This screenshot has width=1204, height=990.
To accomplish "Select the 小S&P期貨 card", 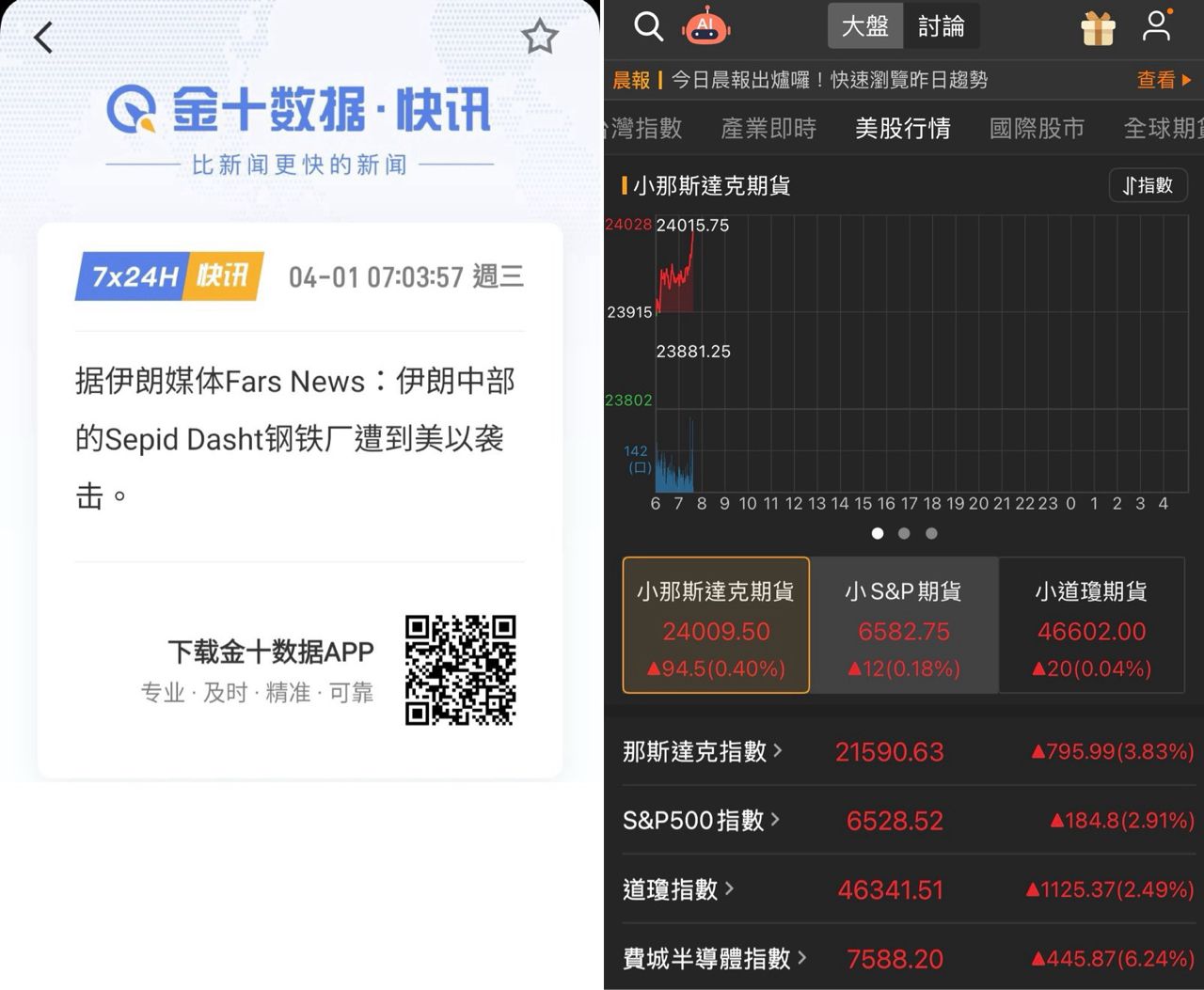I will click(x=903, y=625).
